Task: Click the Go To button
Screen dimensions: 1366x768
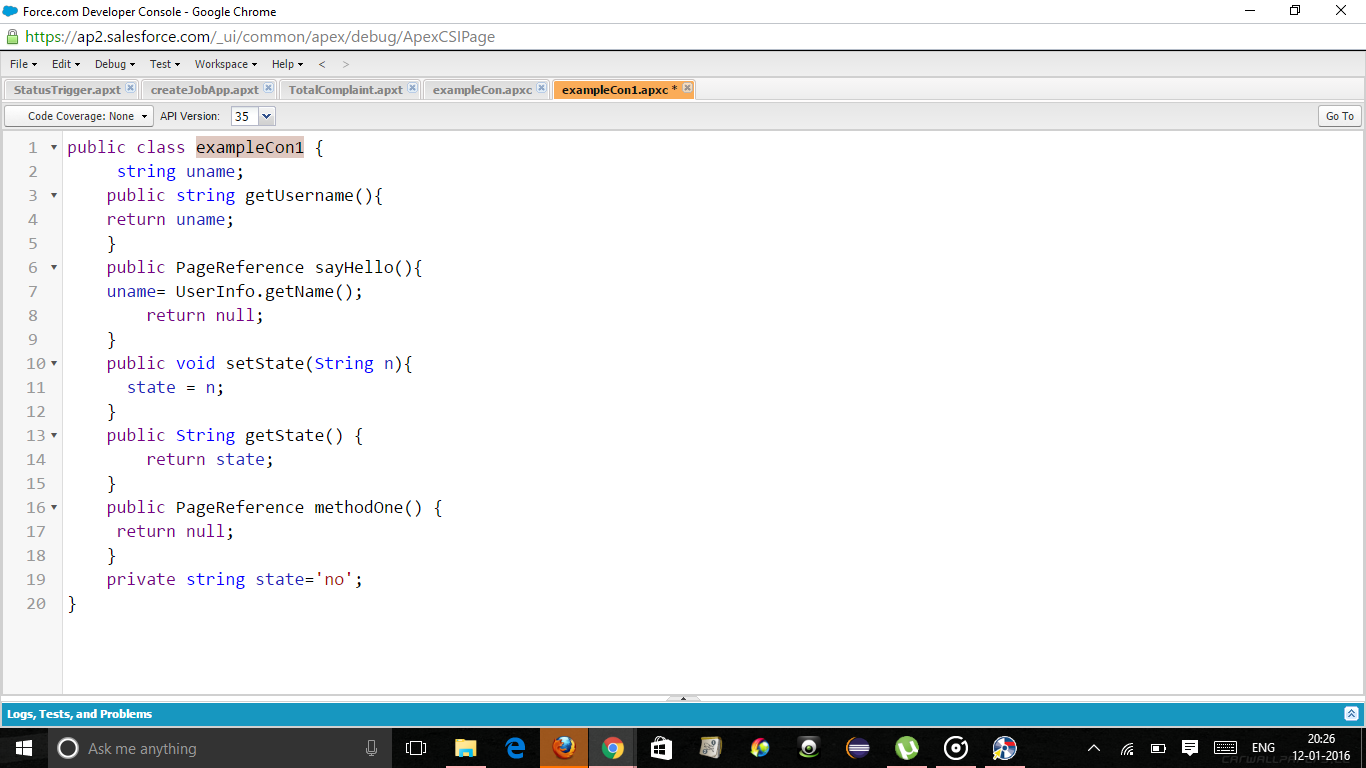Action: pos(1340,116)
